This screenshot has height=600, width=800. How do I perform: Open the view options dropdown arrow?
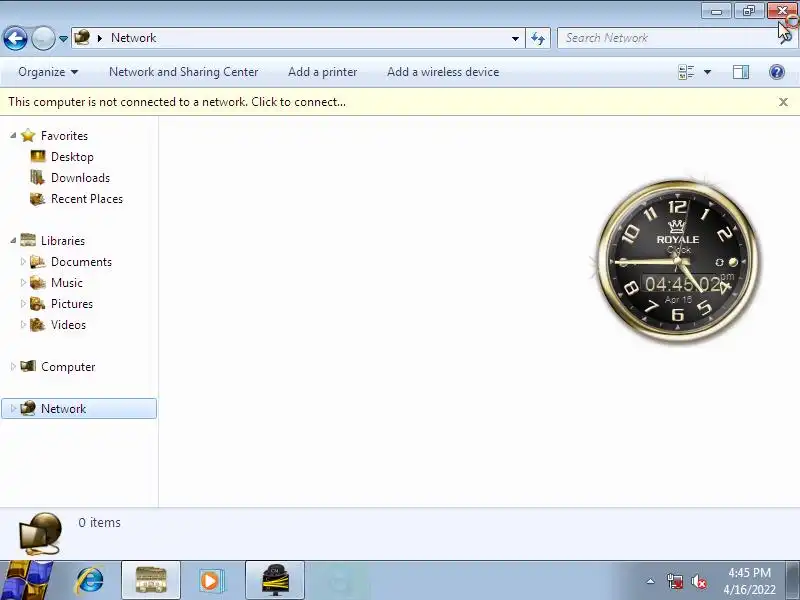tap(707, 72)
